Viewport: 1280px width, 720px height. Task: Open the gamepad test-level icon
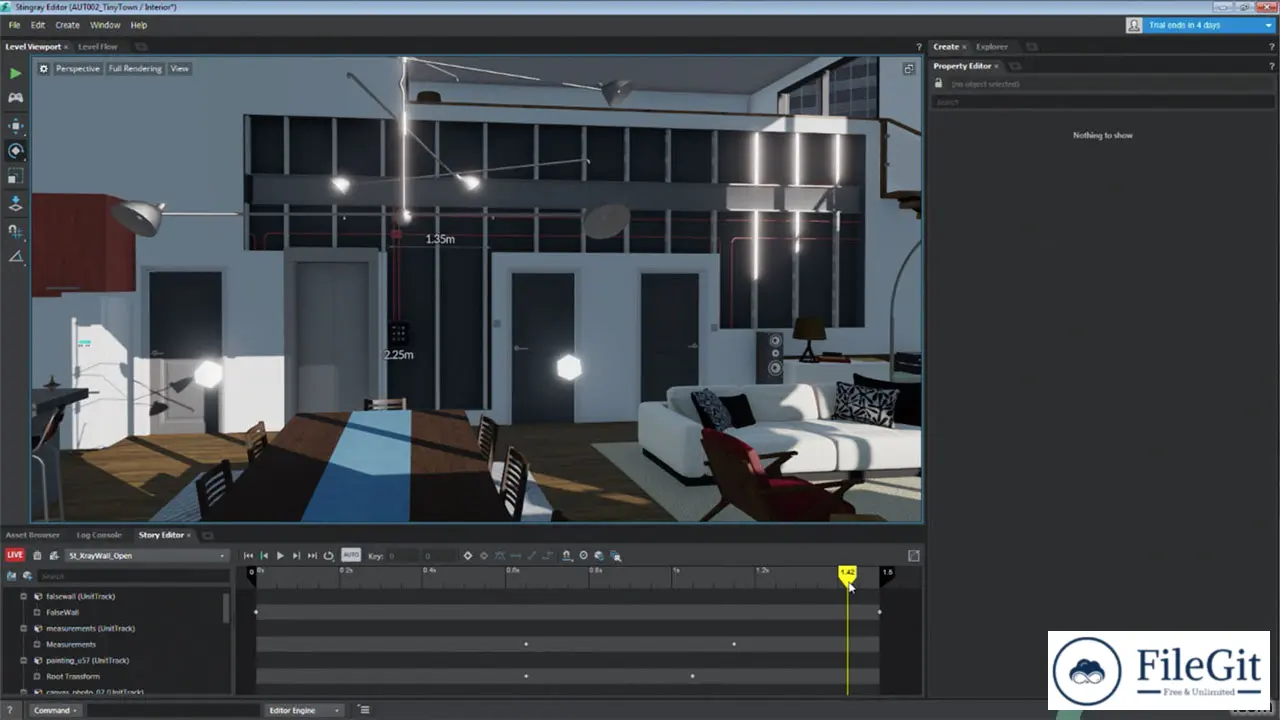[x=15, y=98]
